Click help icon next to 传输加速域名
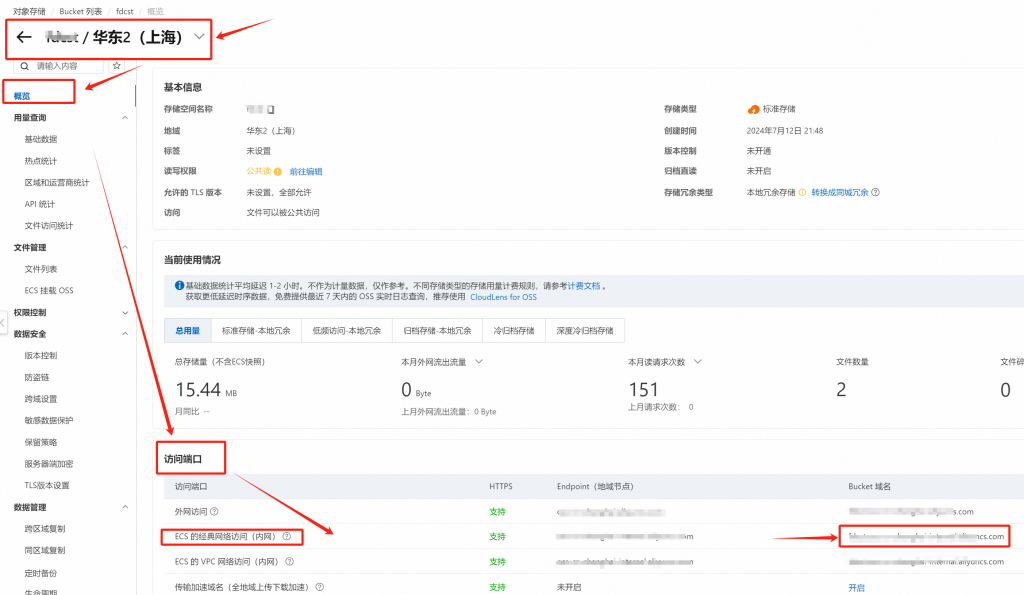1024x595 pixels. pyautogui.click(x=319, y=587)
